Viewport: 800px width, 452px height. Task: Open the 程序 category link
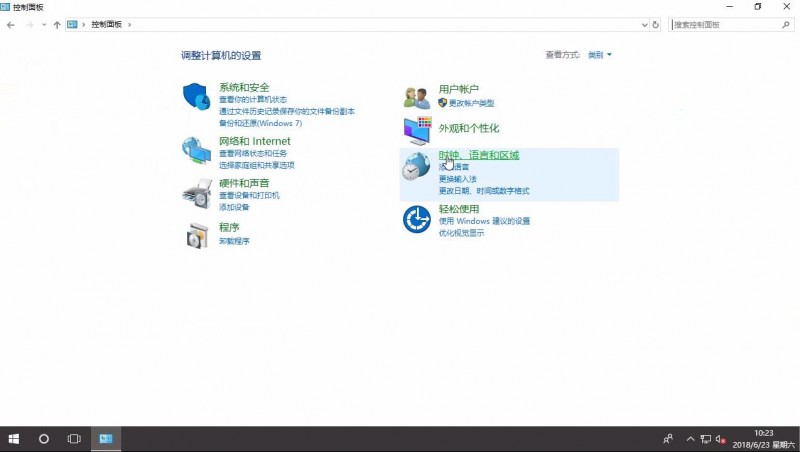[229, 228]
